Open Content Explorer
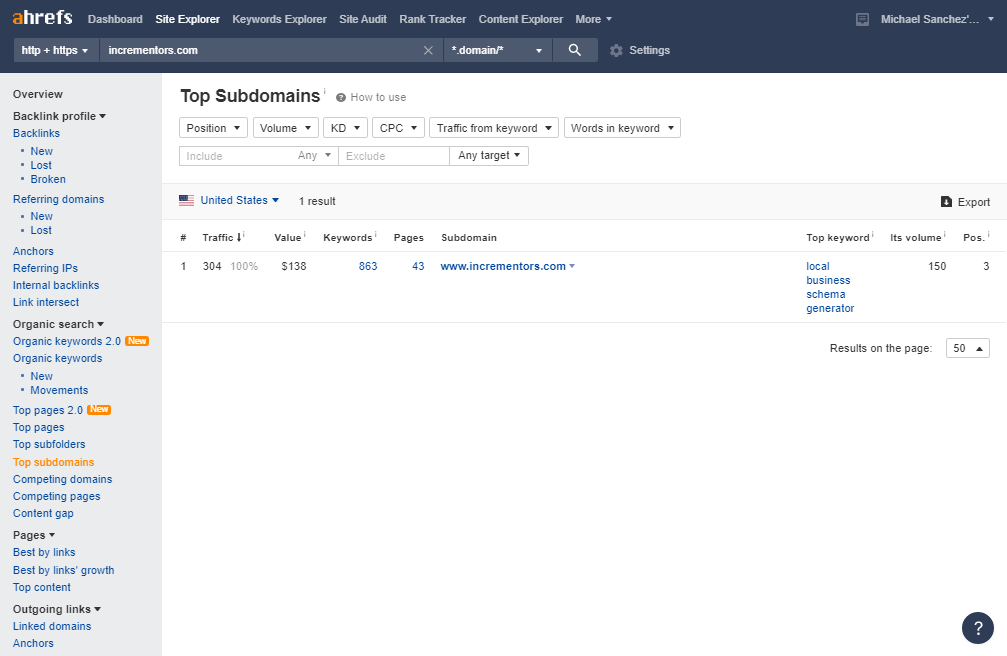 (x=521, y=19)
